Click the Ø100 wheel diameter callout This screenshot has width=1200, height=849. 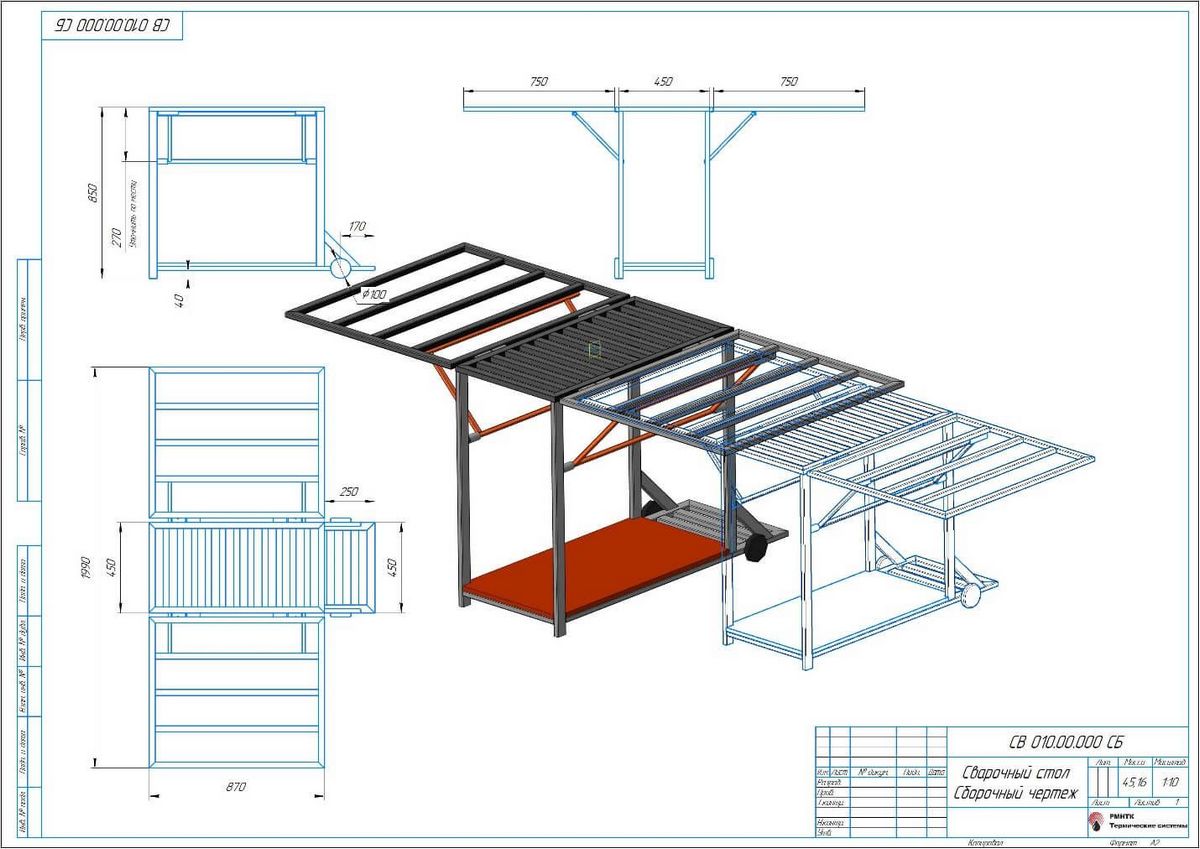click(x=375, y=293)
